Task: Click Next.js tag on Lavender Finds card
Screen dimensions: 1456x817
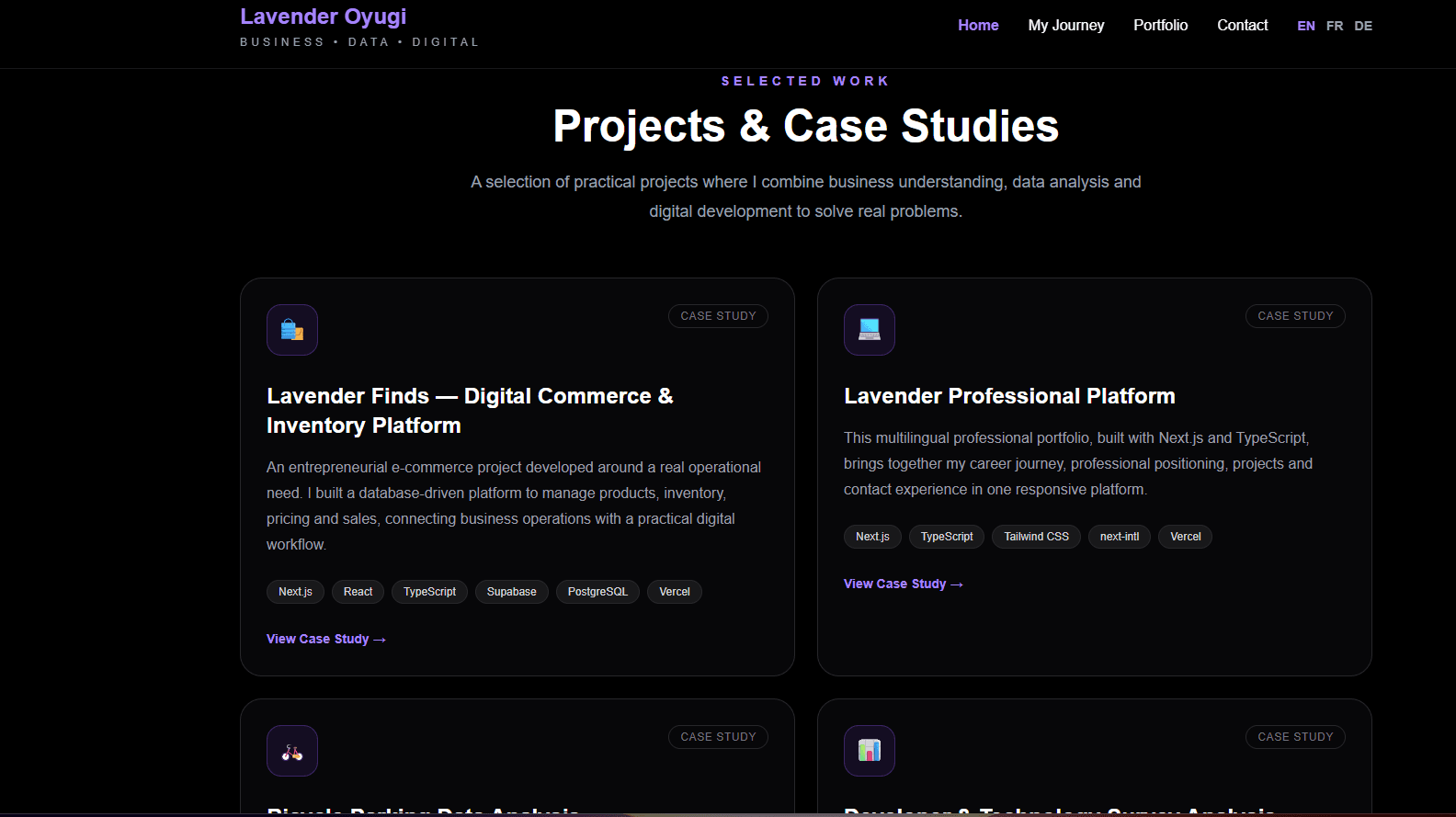Action: [295, 592]
